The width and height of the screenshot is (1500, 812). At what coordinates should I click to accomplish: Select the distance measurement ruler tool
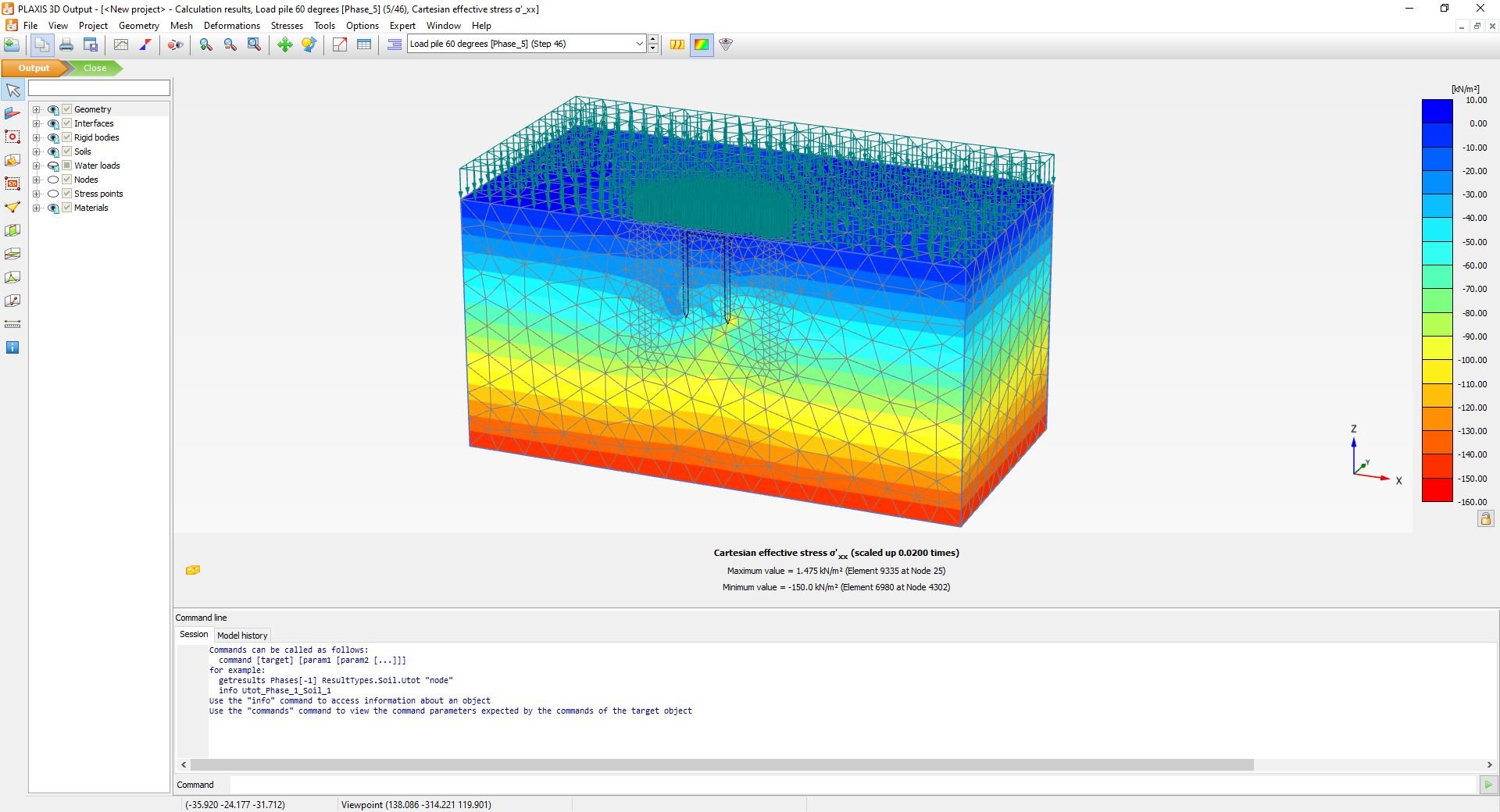(x=12, y=324)
